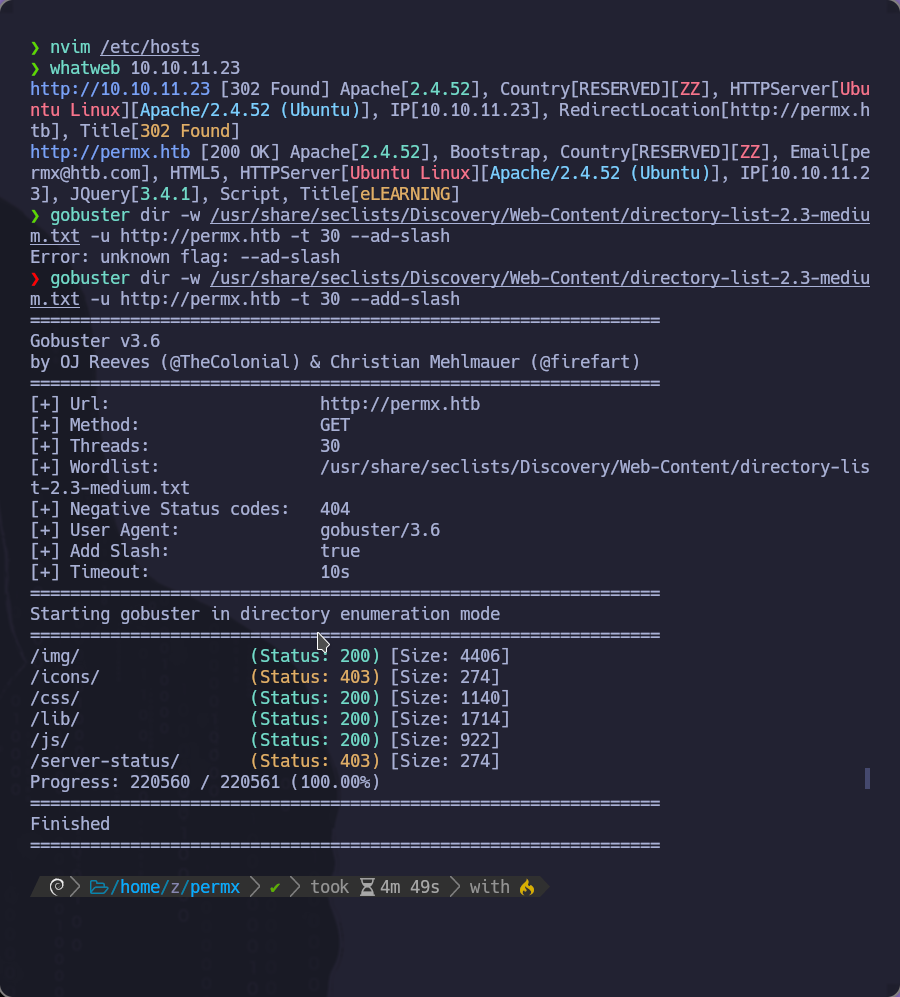Click the "nvim" command text
Screen dimensions: 900x997
70,48
